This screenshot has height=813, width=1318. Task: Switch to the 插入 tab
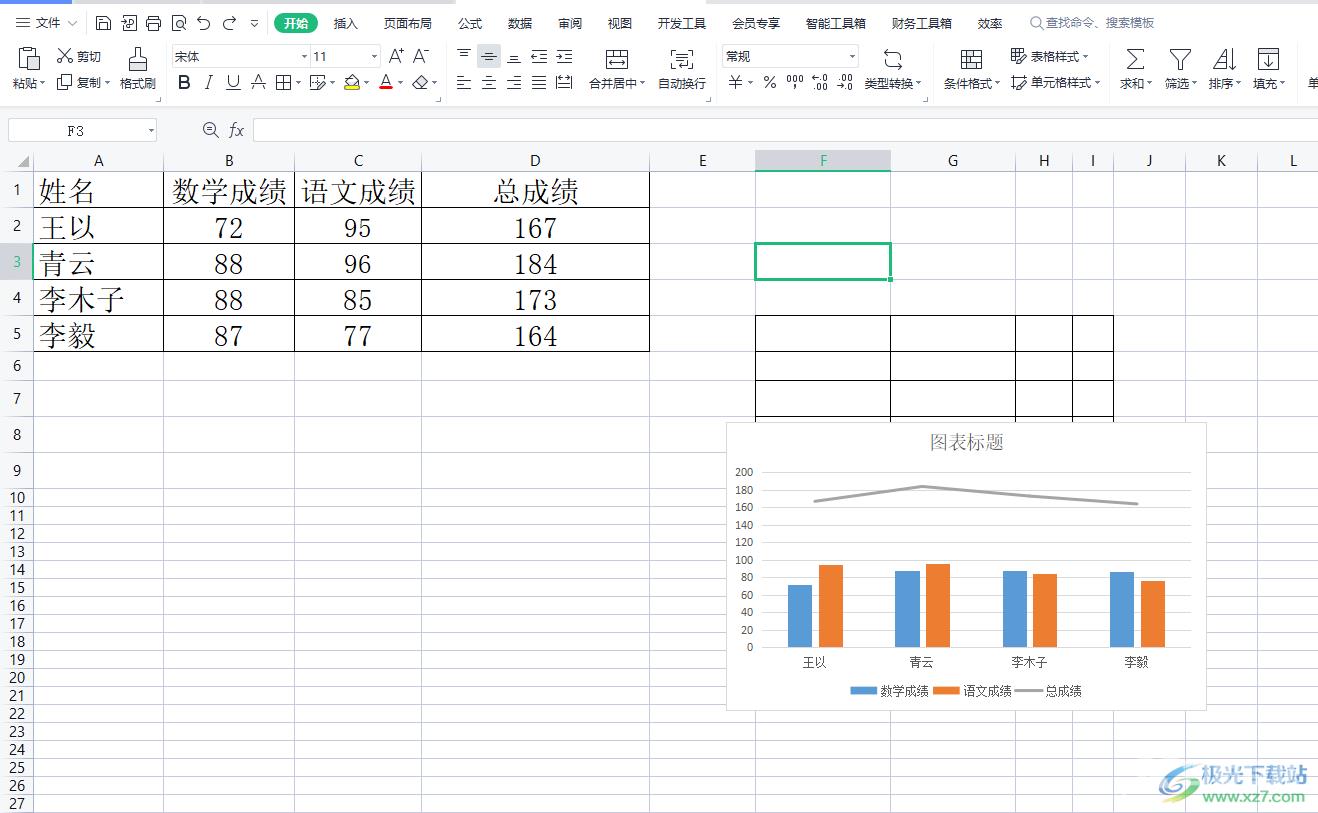click(x=346, y=23)
